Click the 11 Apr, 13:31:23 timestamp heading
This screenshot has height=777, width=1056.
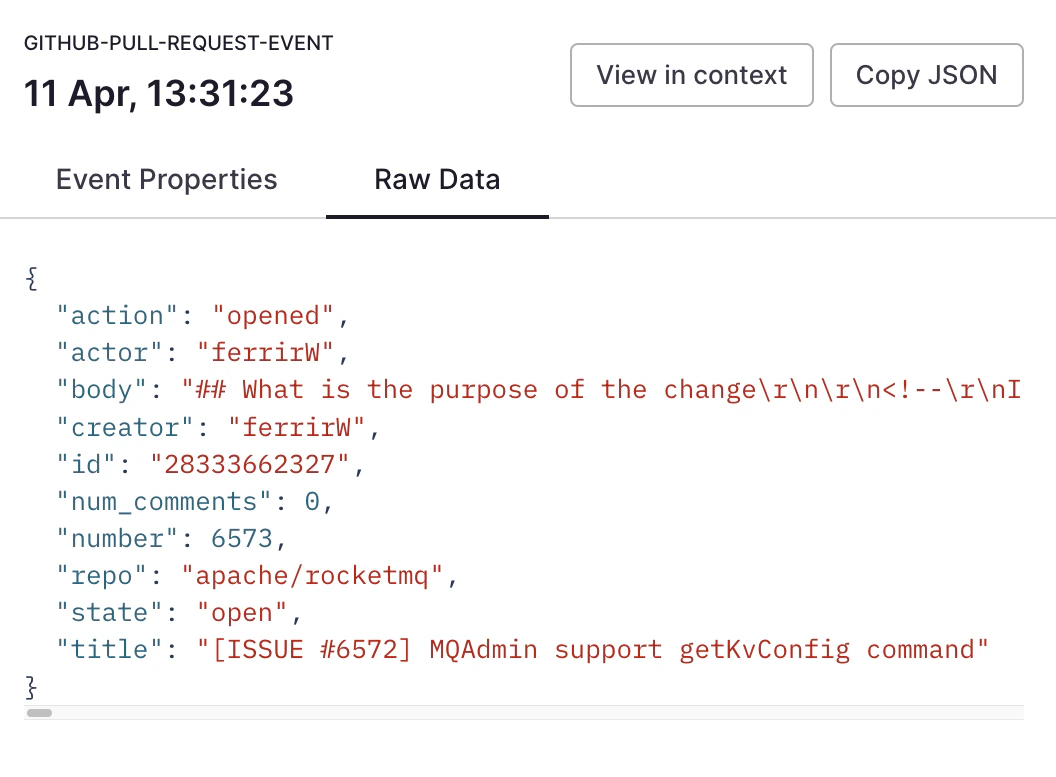tap(159, 94)
